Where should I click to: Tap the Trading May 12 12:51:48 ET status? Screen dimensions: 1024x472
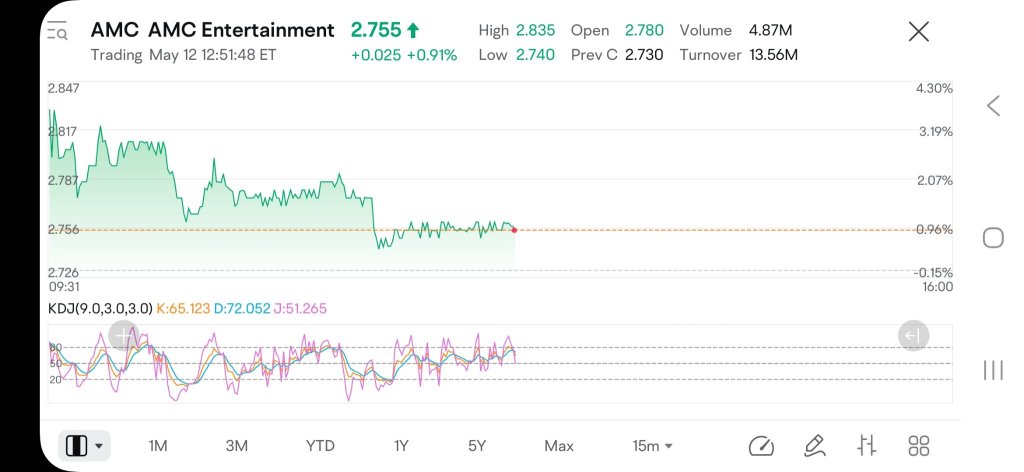click(x=183, y=55)
